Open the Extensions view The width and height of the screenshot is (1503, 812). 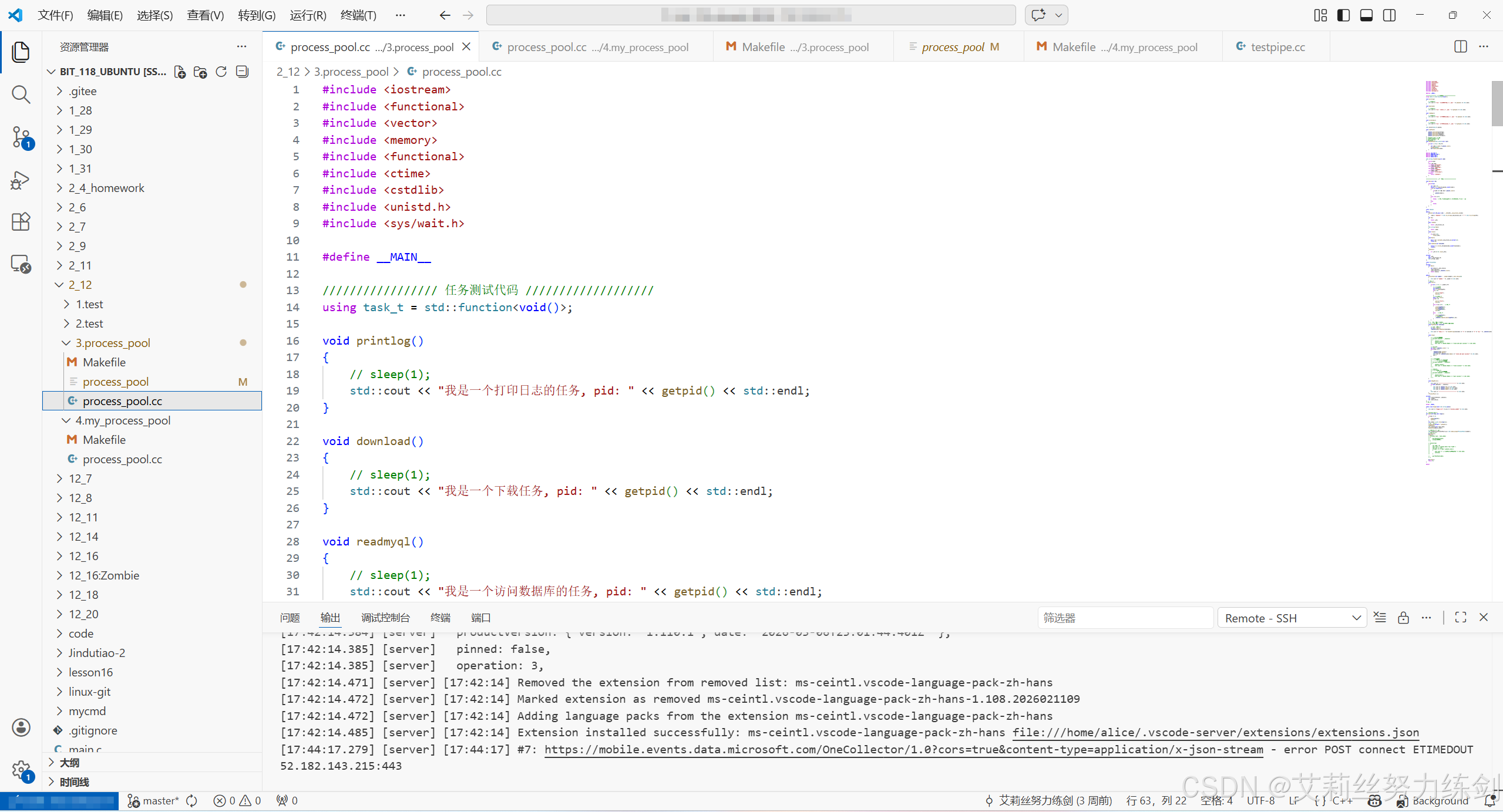tap(21, 222)
